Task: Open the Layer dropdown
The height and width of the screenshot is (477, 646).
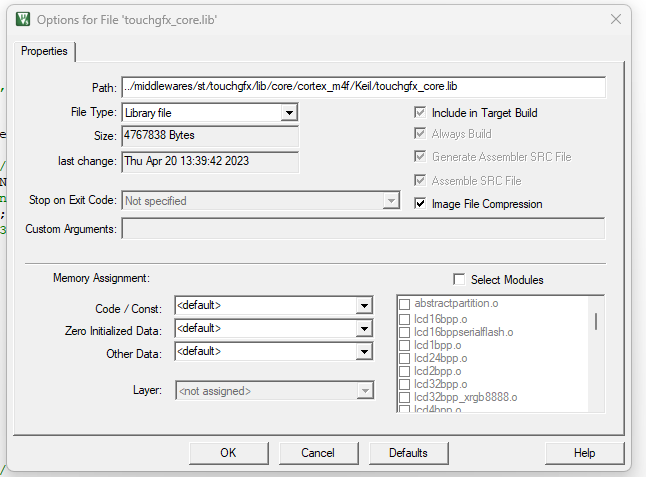Action: tap(365, 390)
